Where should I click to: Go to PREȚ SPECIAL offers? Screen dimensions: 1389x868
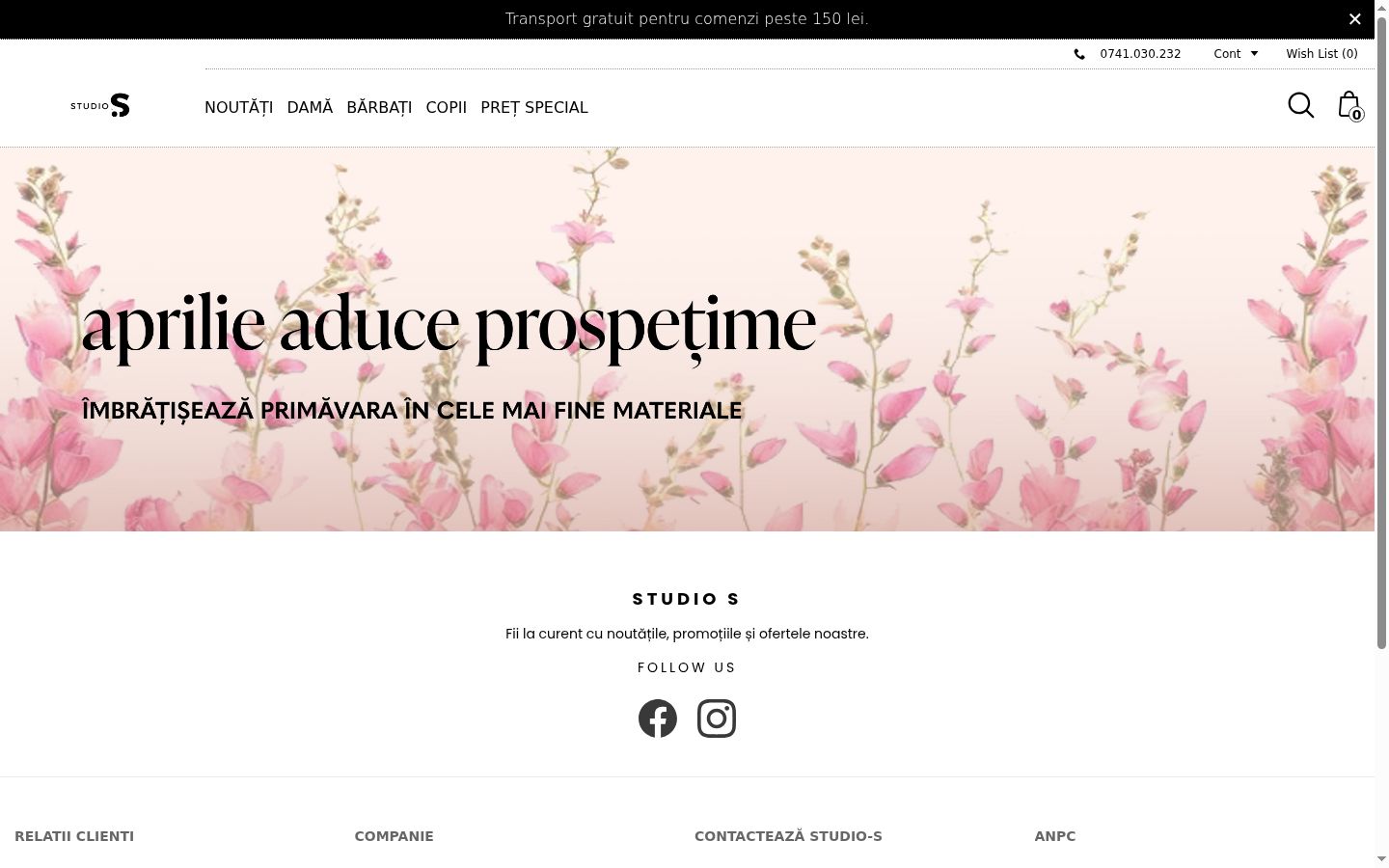534,107
